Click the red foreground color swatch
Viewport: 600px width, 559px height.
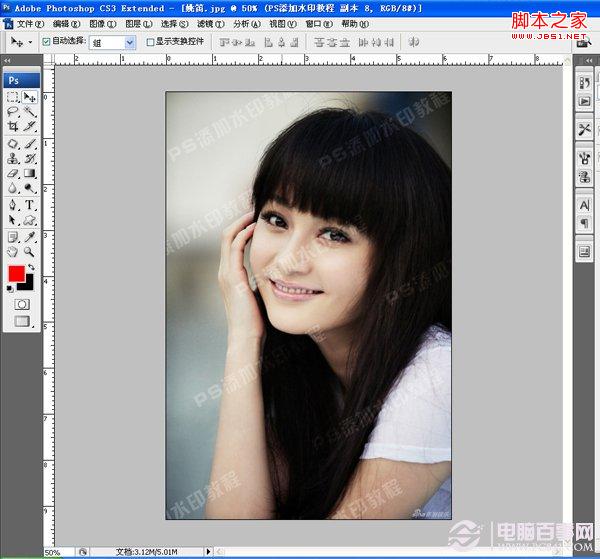tap(16, 274)
